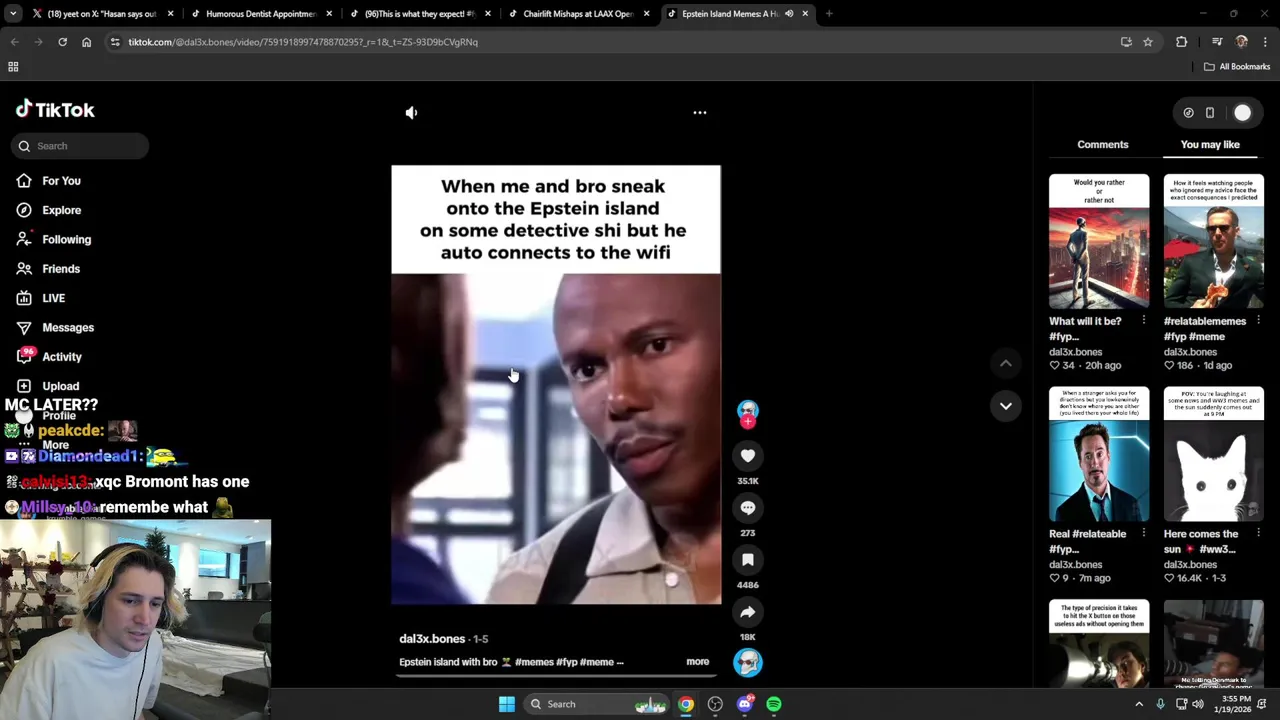Toggle the white circle switch top right

click(1242, 113)
